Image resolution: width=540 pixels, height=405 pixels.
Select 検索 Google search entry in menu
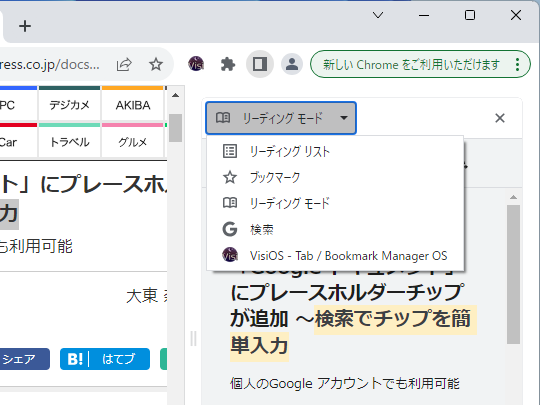[335, 229]
